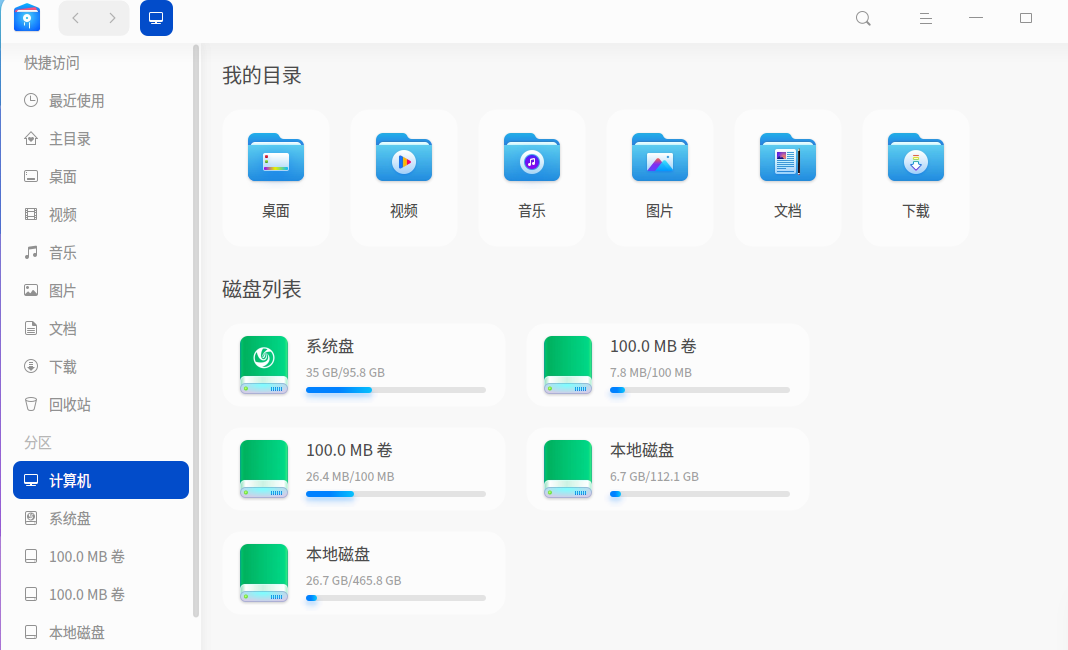Select 下载 in the sidebar
The height and width of the screenshot is (650, 1068).
coord(101,367)
